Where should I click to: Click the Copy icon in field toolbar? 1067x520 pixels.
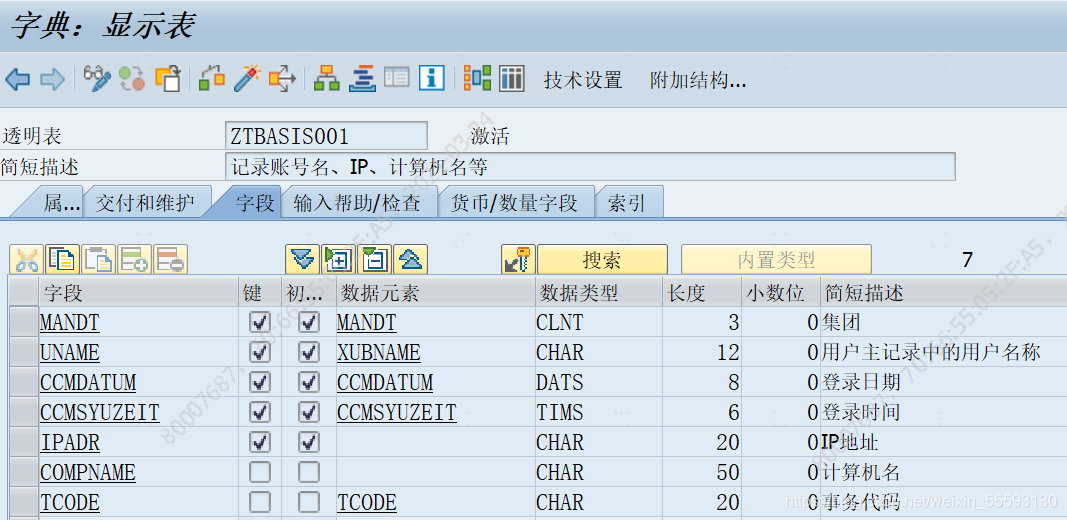click(x=63, y=259)
